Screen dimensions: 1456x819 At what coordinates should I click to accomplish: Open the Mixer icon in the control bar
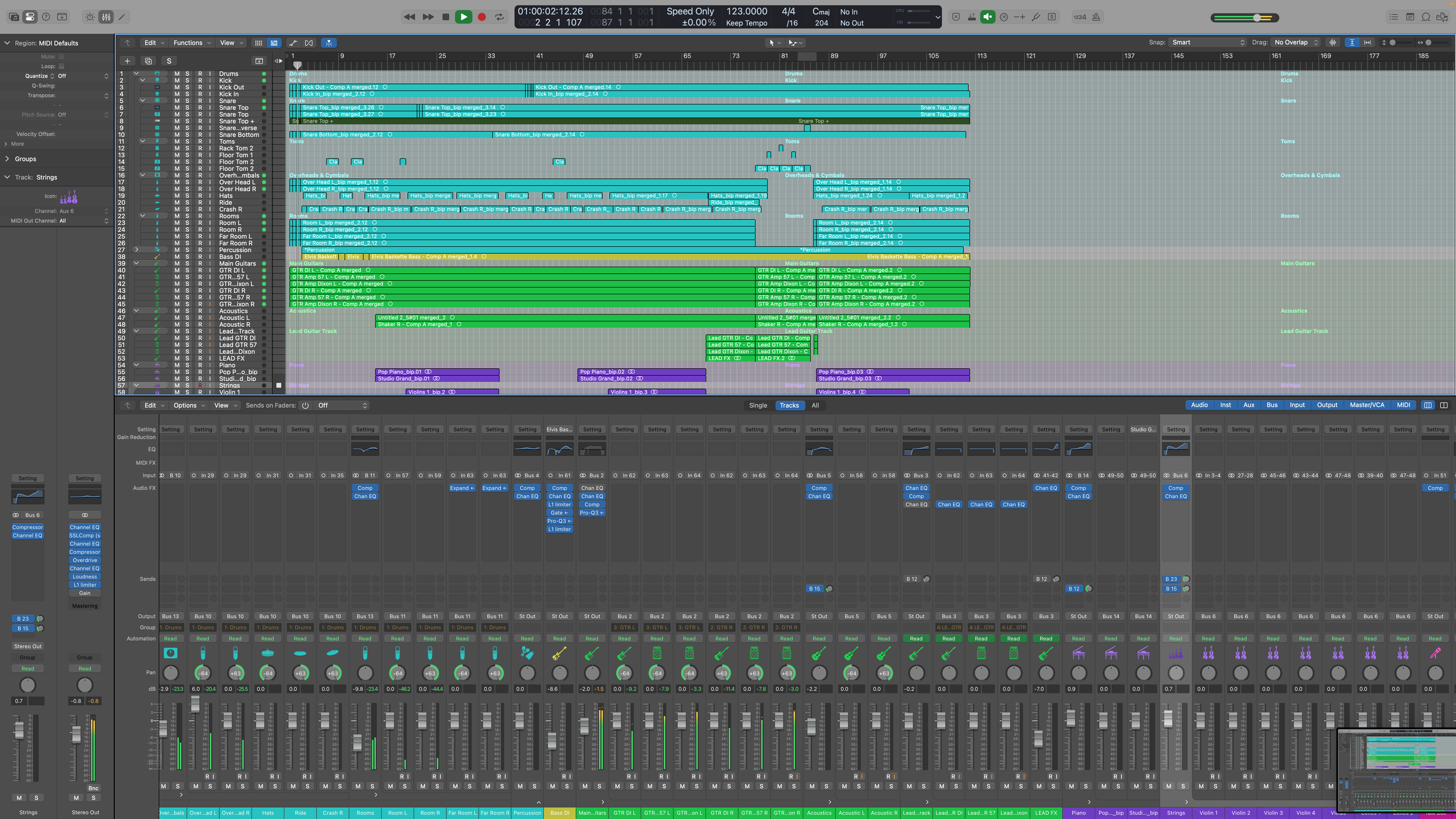pyautogui.click(x=105, y=16)
